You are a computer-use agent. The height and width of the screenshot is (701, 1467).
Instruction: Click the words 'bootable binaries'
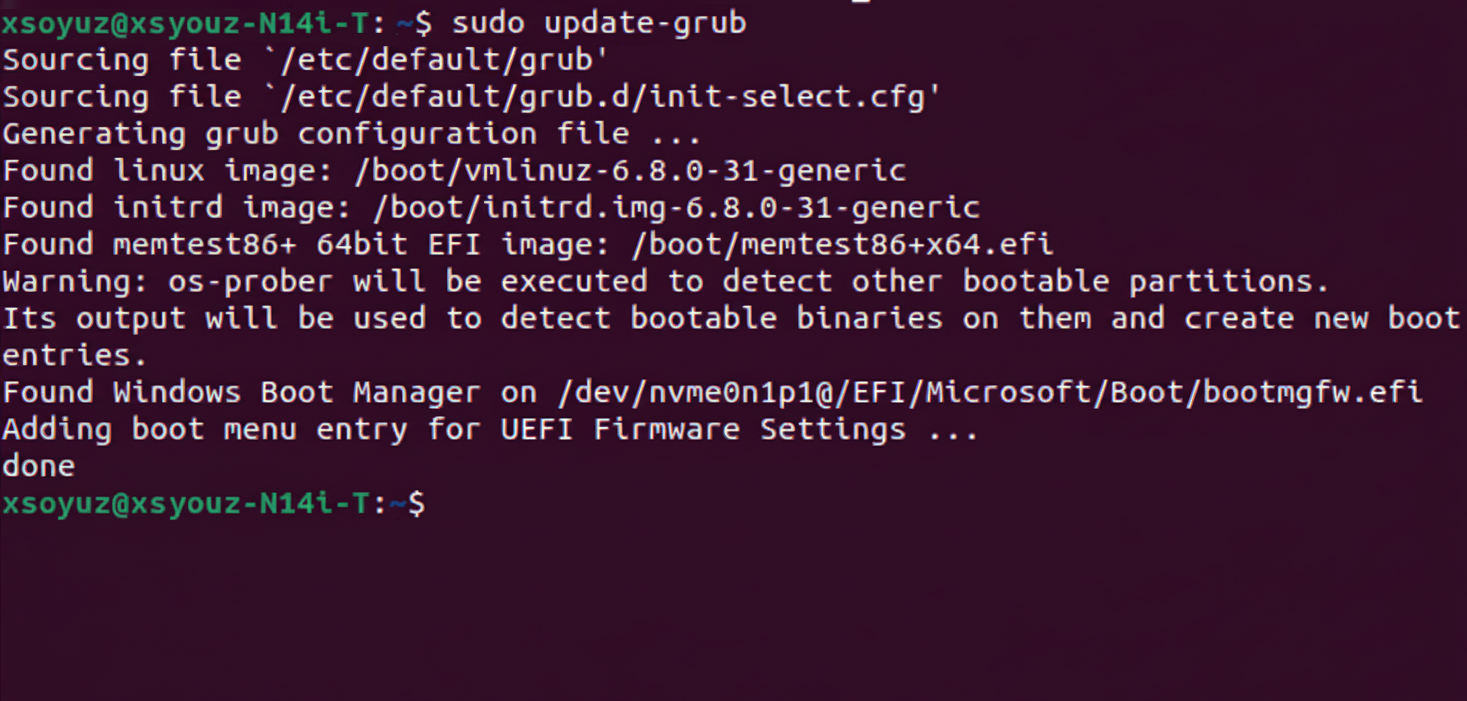(786, 318)
